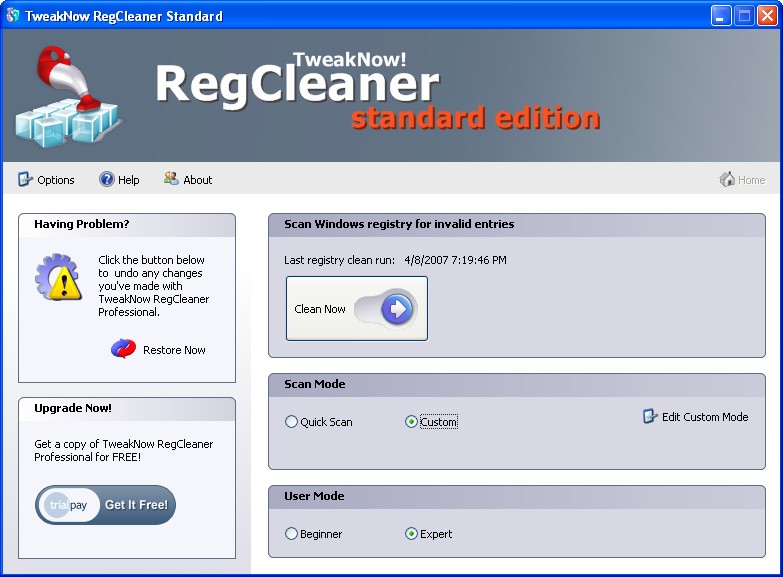Viewport: 783px width, 577px height.
Task: Click the Options toolbar icon
Action: coord(26,180)
